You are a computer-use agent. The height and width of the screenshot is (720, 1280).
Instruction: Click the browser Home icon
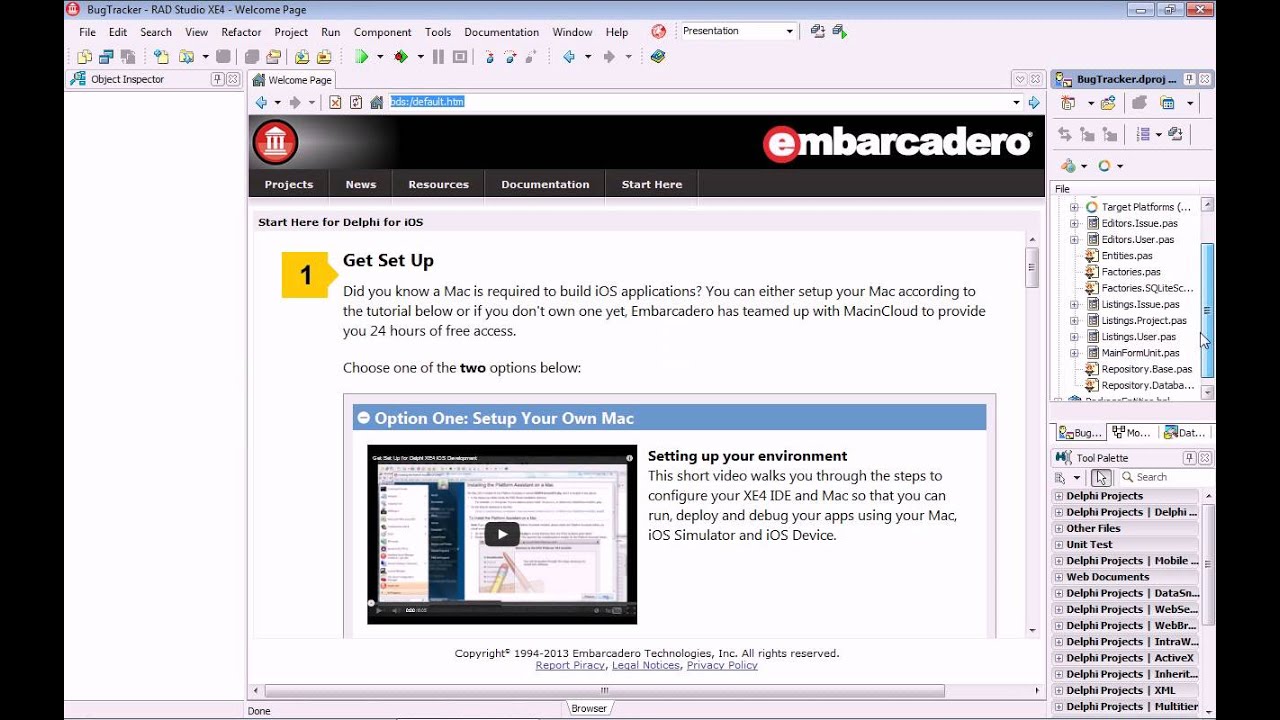pyautogui.click(x=377, y=102)
